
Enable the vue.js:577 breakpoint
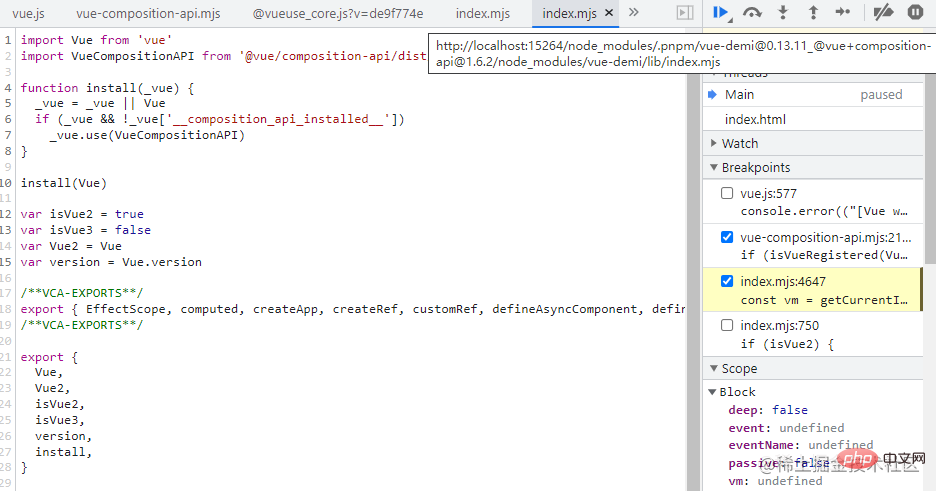[x=726, y=193]
